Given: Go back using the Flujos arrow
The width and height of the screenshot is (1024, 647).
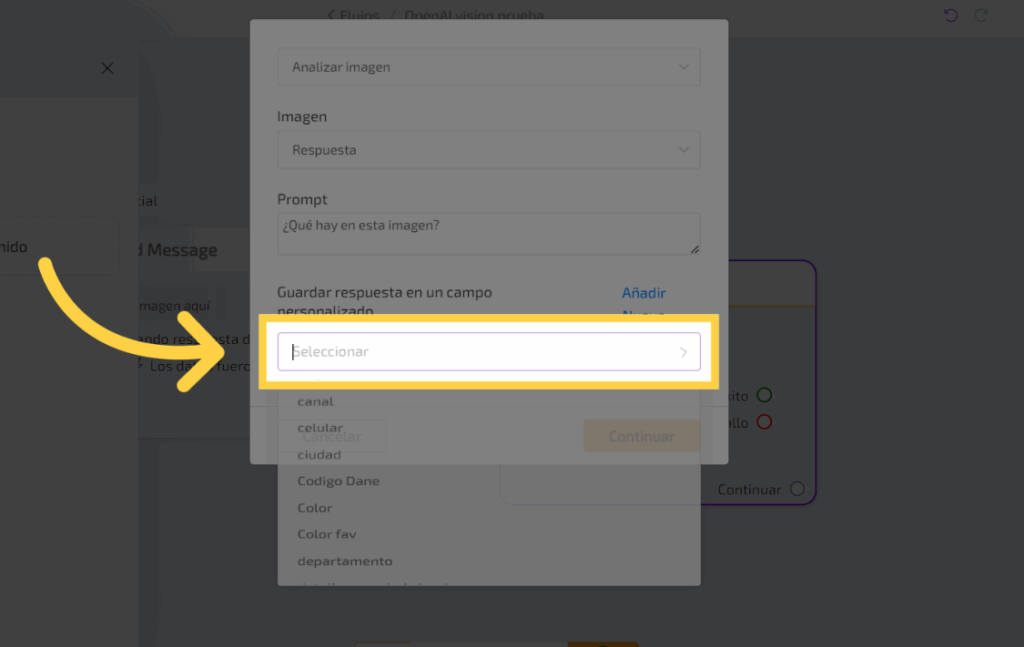Looking at the screenshot, I should [333, 15].
